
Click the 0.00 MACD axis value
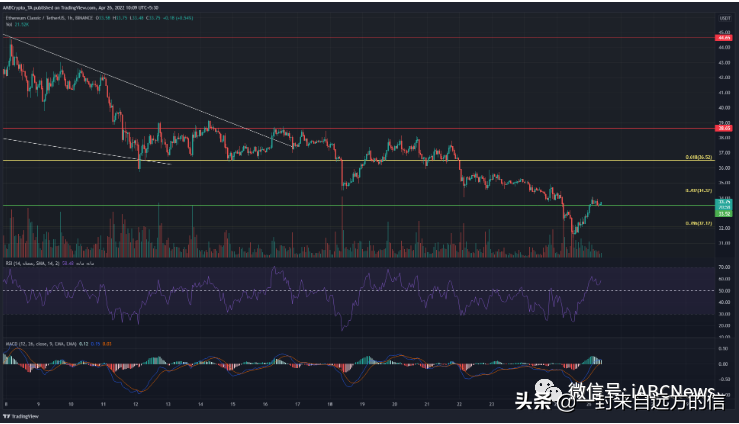(x=724, y=364)
